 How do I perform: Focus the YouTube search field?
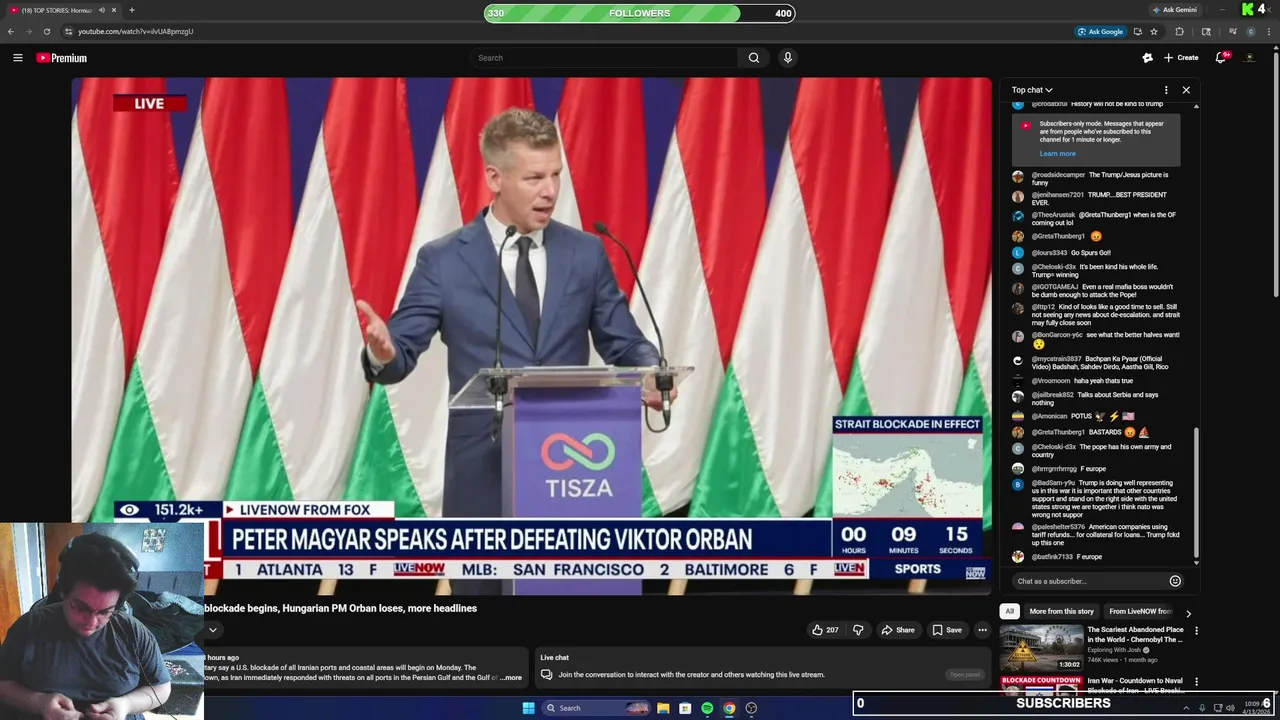(x=604, y=58)
